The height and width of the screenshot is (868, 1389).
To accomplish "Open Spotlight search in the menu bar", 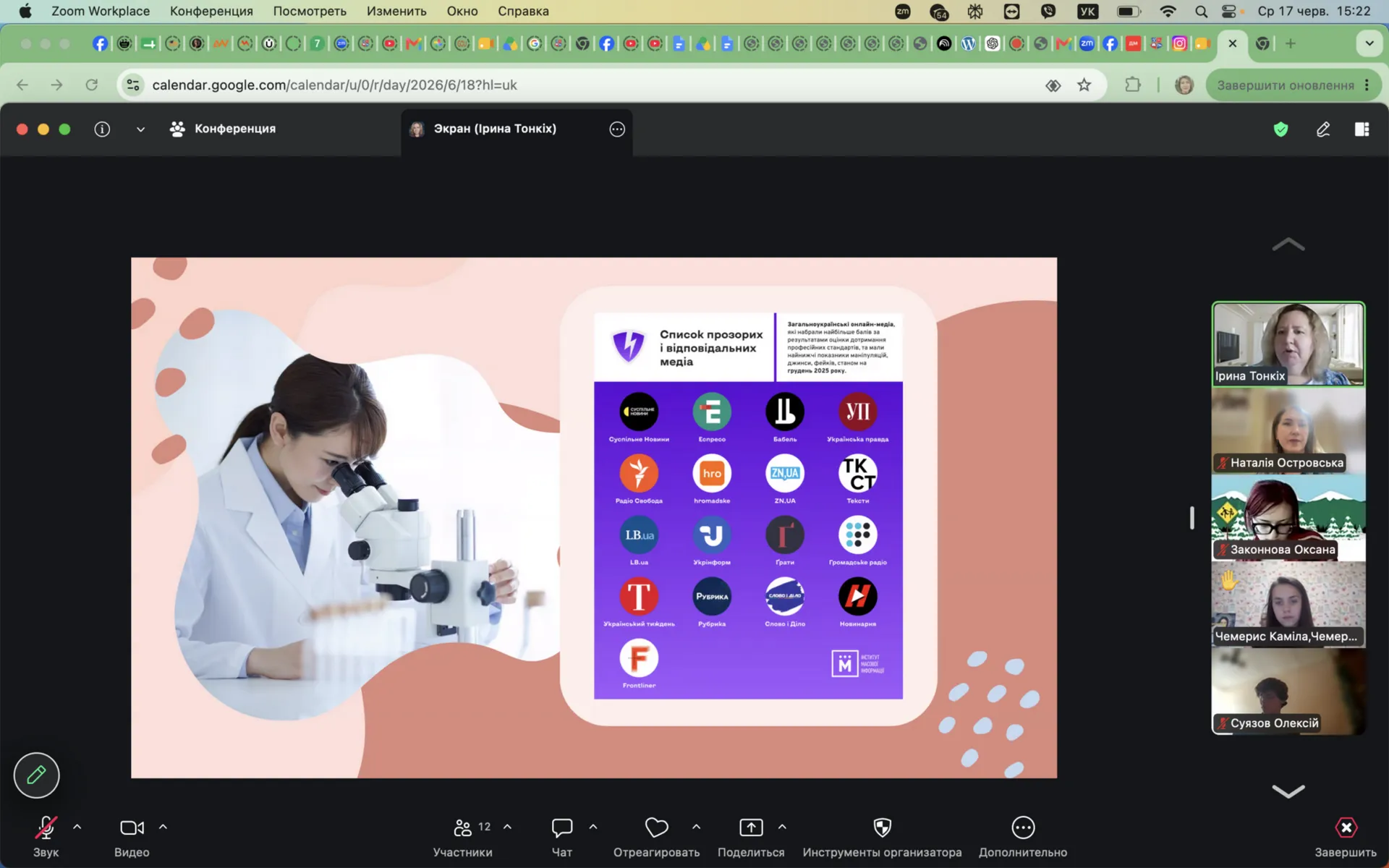I will coord(1201,11).
